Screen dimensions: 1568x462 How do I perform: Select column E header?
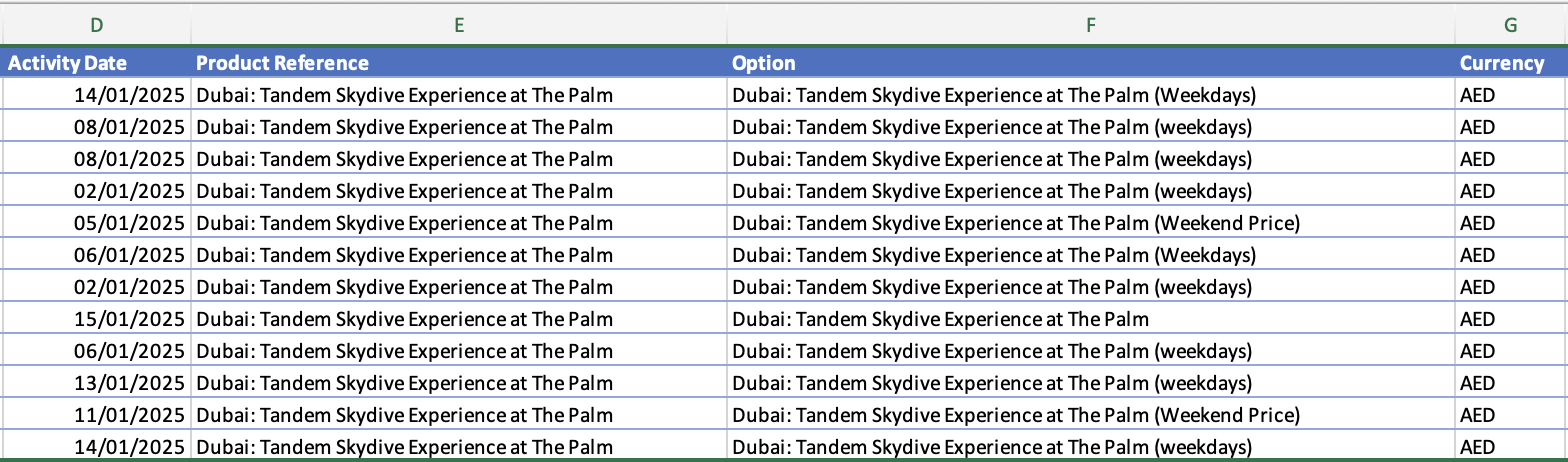click(x=459, y=26)
